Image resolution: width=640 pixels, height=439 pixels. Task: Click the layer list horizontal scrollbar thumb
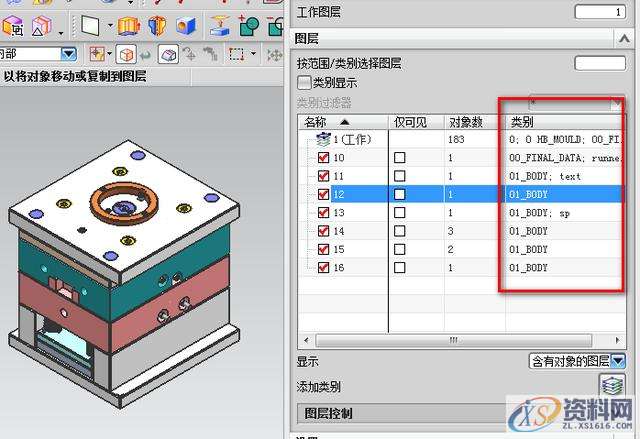coord(453,340)
